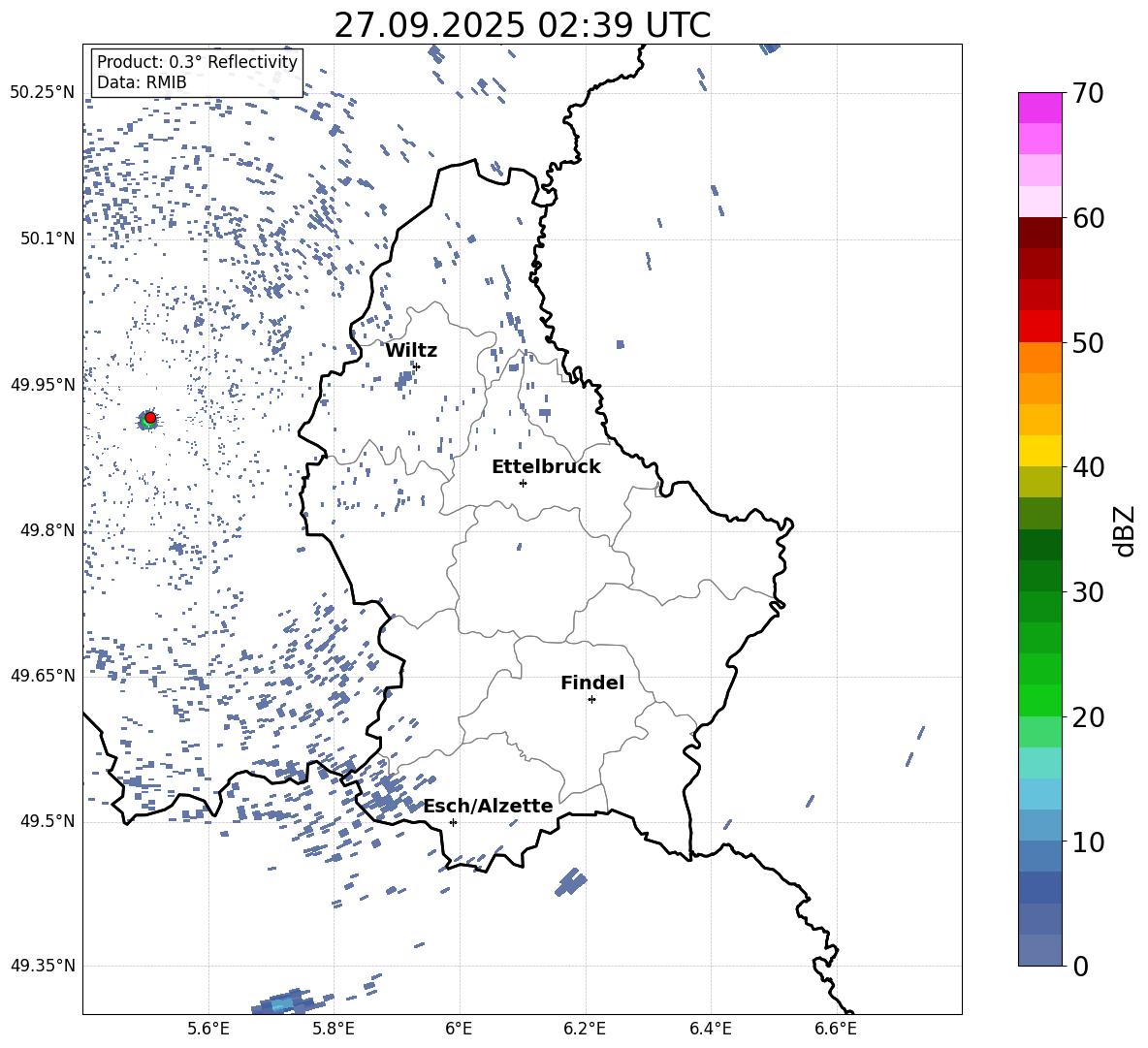This screenshot has height=1048, width=1148.
Task: Click the latitude label 49.65°N
Action: point(43,675)
